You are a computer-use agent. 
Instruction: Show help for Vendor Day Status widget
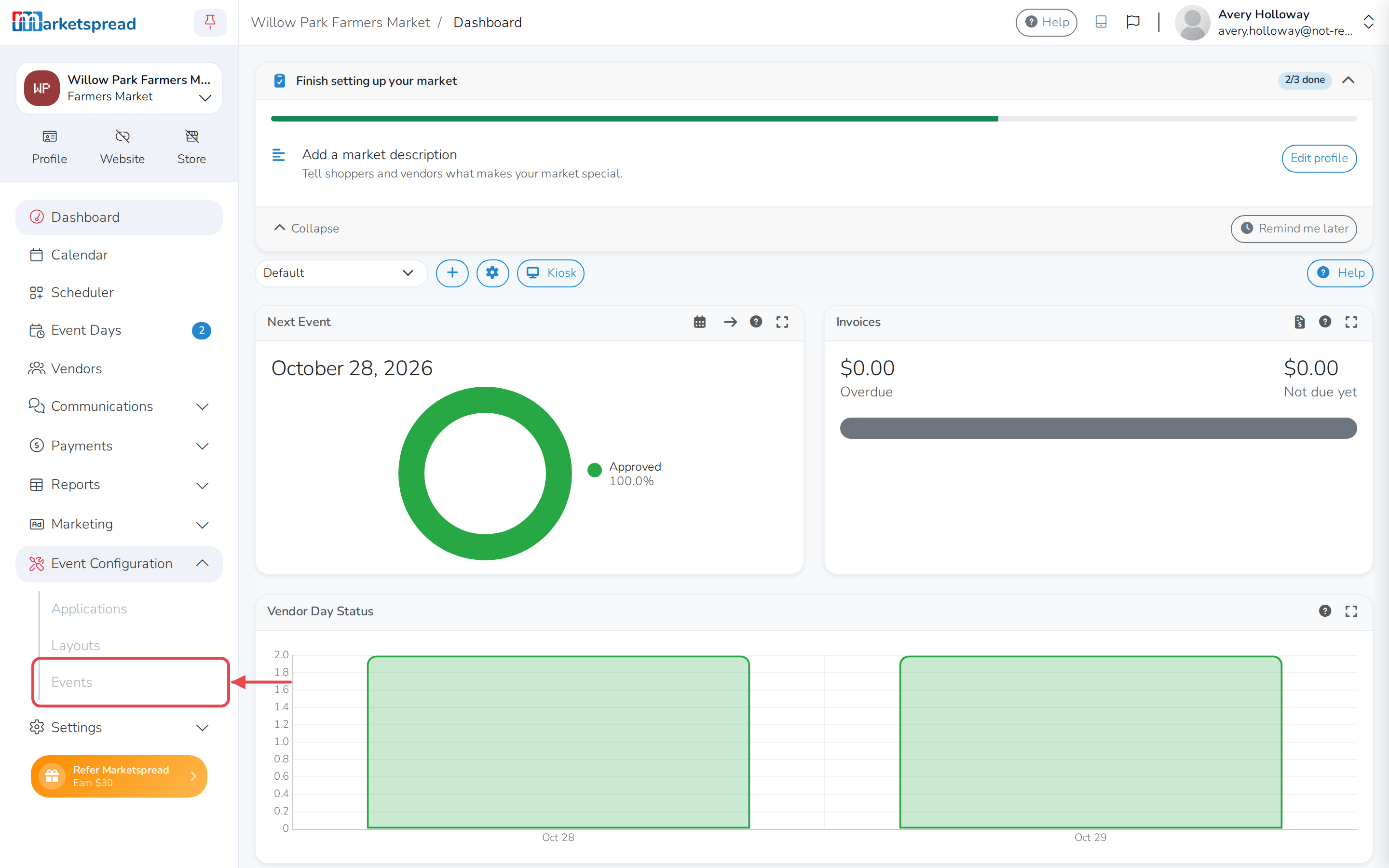1325,611
